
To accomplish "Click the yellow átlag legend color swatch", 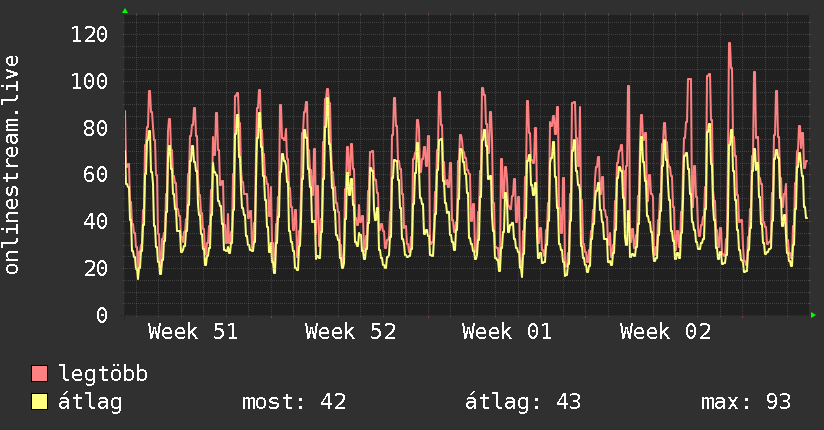I will pos(40,402).
